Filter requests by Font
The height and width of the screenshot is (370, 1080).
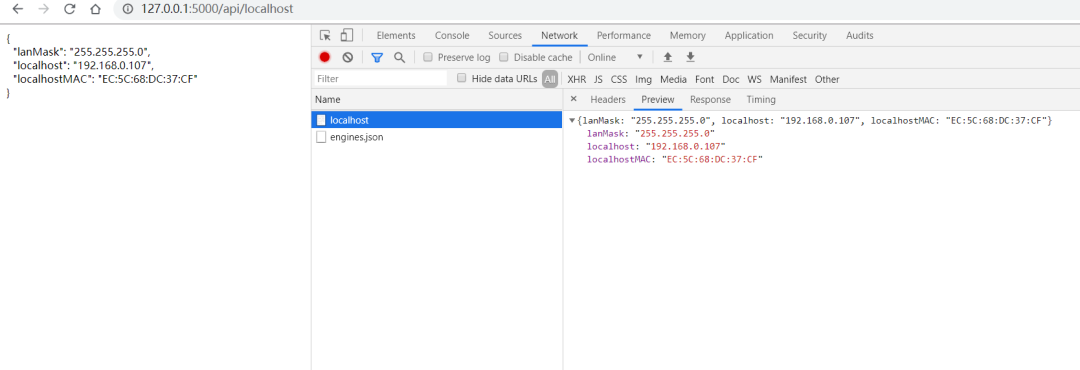tap(705, 79)
